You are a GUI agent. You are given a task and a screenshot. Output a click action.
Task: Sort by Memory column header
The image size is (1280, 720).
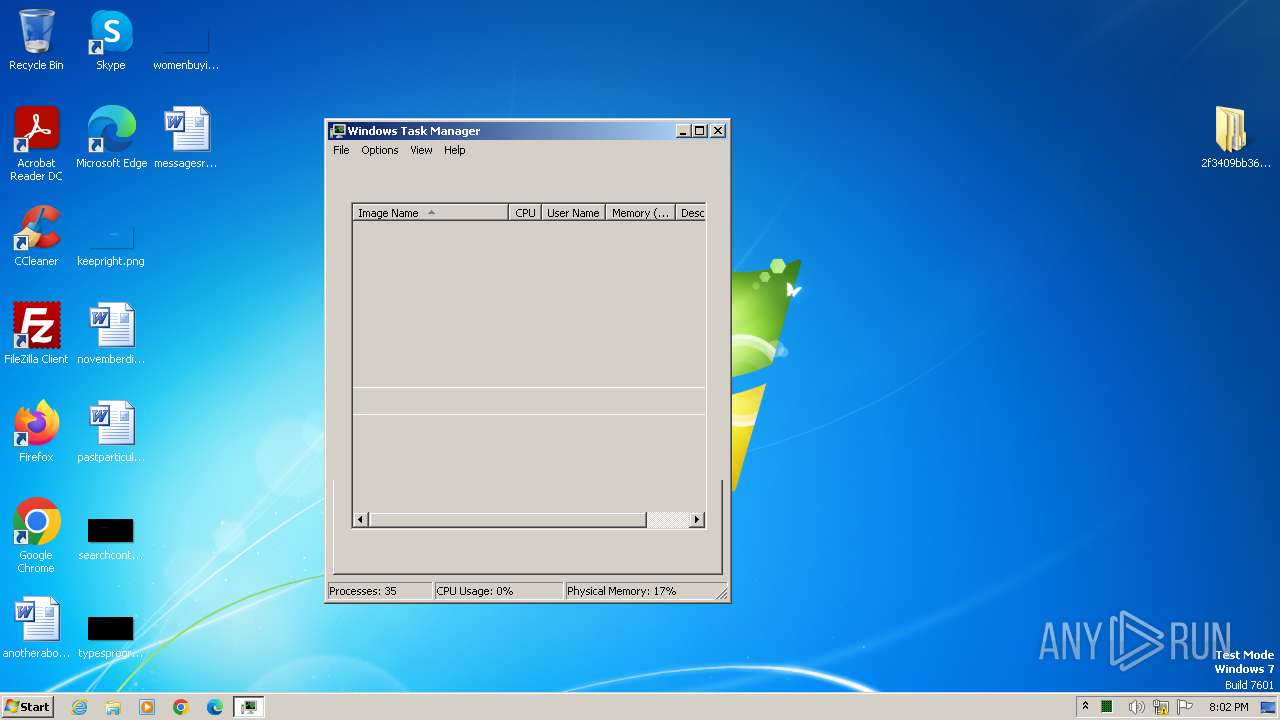641,213
